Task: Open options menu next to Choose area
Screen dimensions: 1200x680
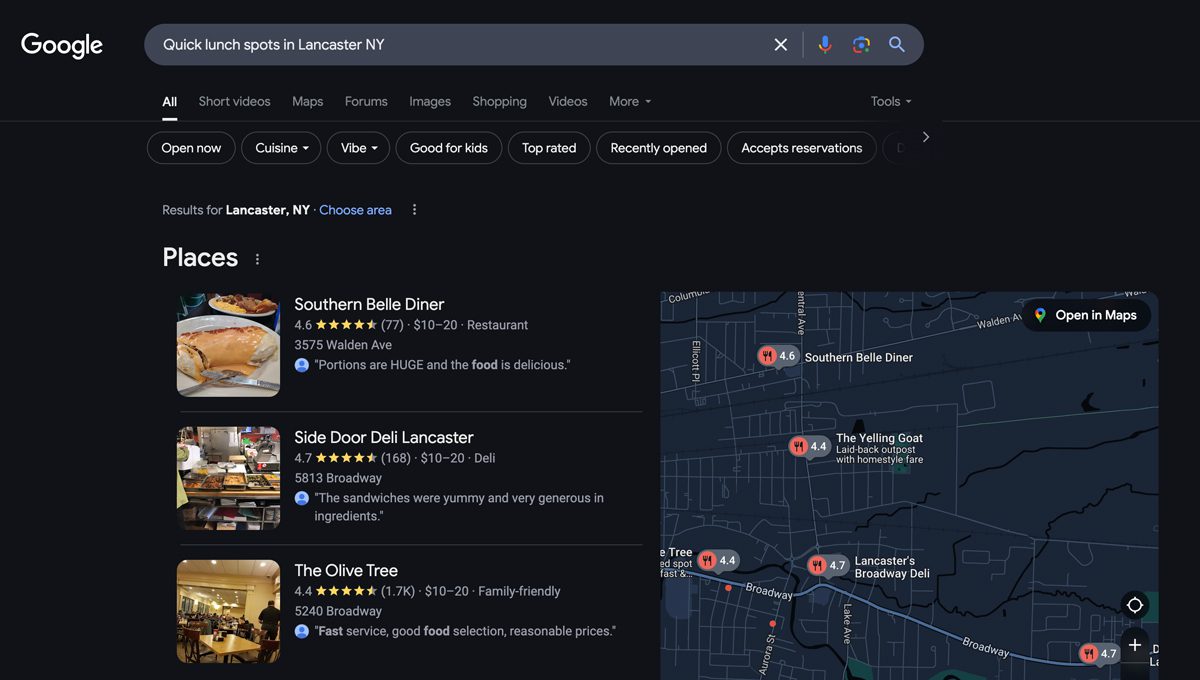Action: click(x=414, y=210)
